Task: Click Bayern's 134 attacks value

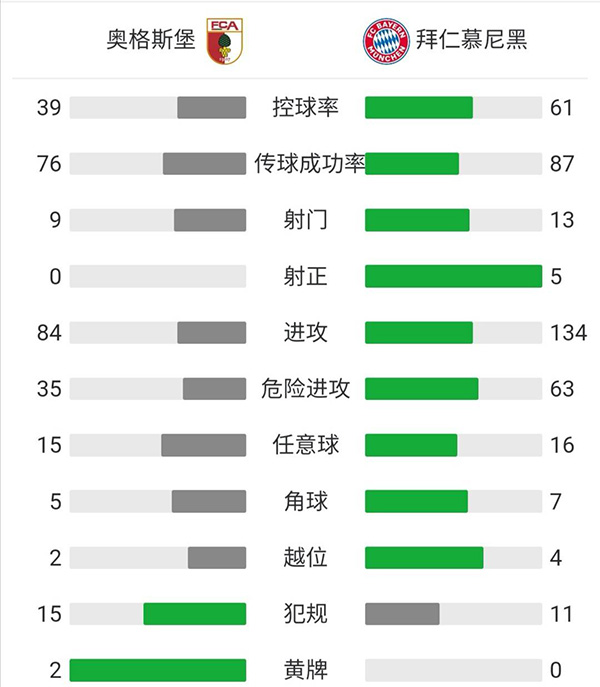Action: tap(568, 333)
